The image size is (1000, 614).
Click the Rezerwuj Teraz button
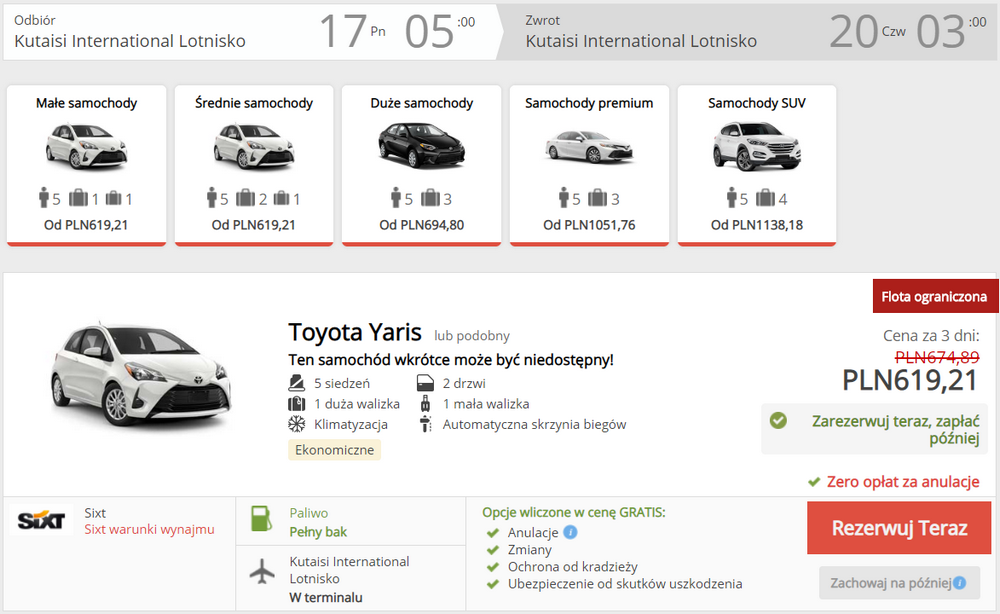tap(899, 528)
